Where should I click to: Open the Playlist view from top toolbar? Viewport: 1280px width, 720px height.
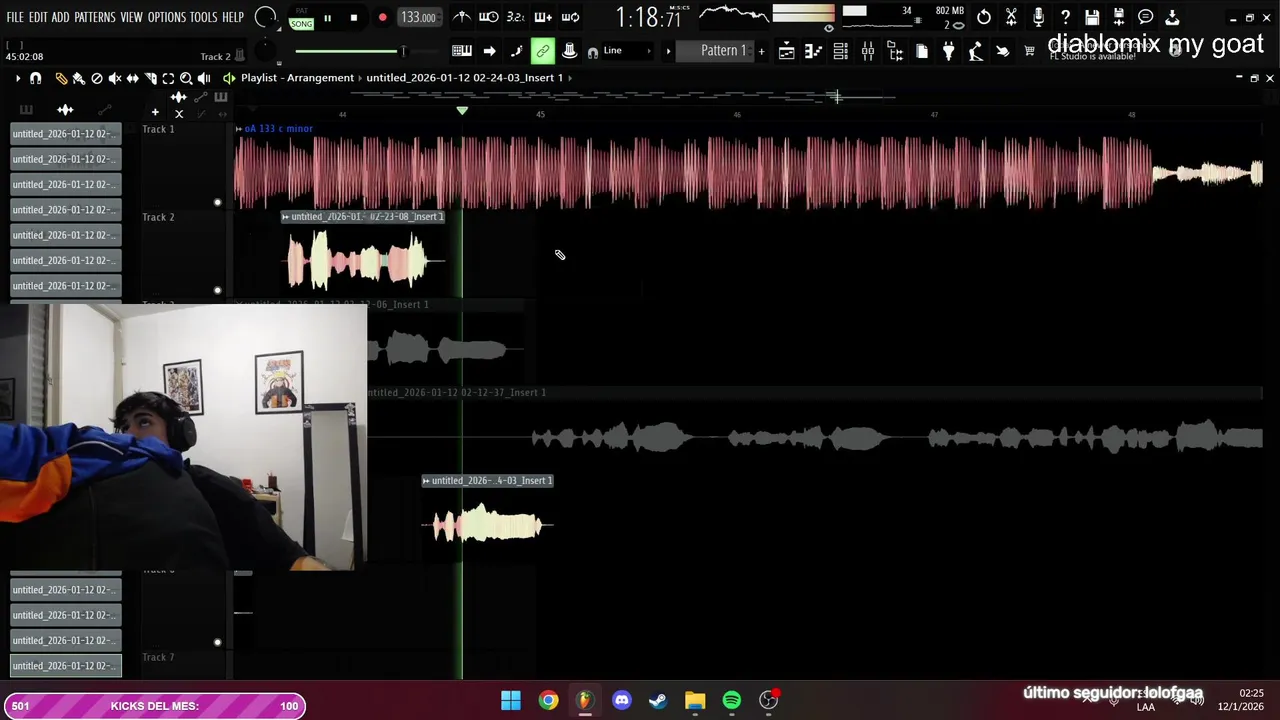click(x=787, y=51)
